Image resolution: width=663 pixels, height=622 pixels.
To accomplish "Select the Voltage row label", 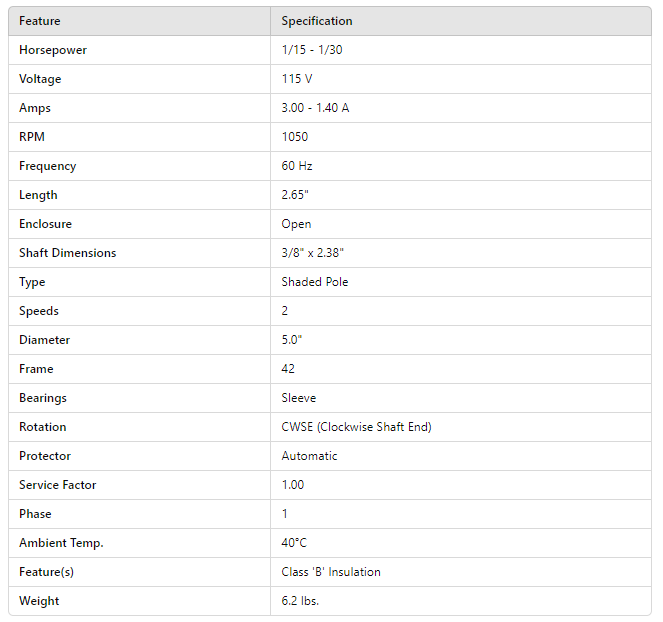I will (x=40, y=79).
